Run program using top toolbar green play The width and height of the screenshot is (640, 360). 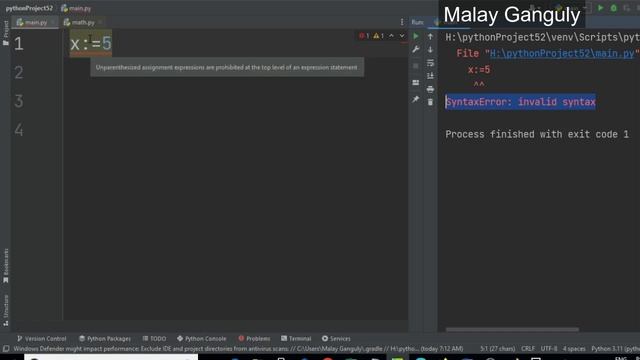tap(600, 8)
